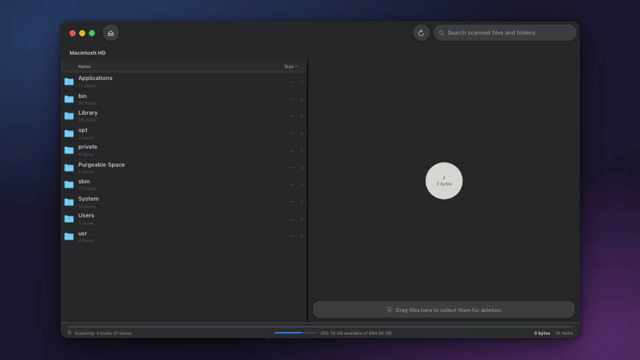Expand the sbin row chevron
640x360 pixels.
[x=302, y=184]
